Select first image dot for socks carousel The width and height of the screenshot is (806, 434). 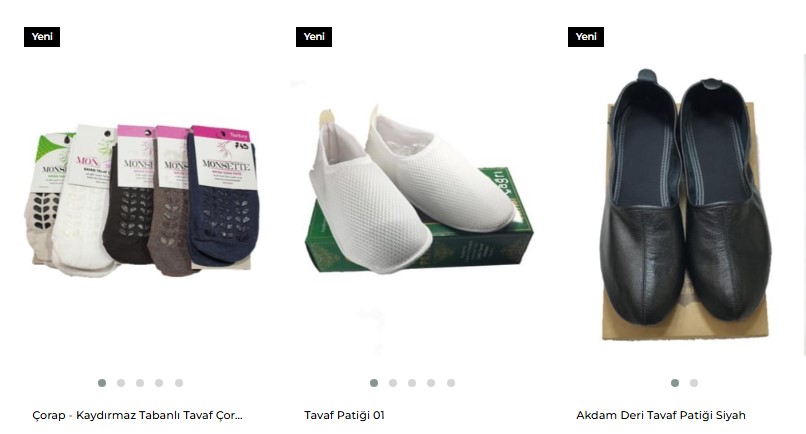(102, 383)
